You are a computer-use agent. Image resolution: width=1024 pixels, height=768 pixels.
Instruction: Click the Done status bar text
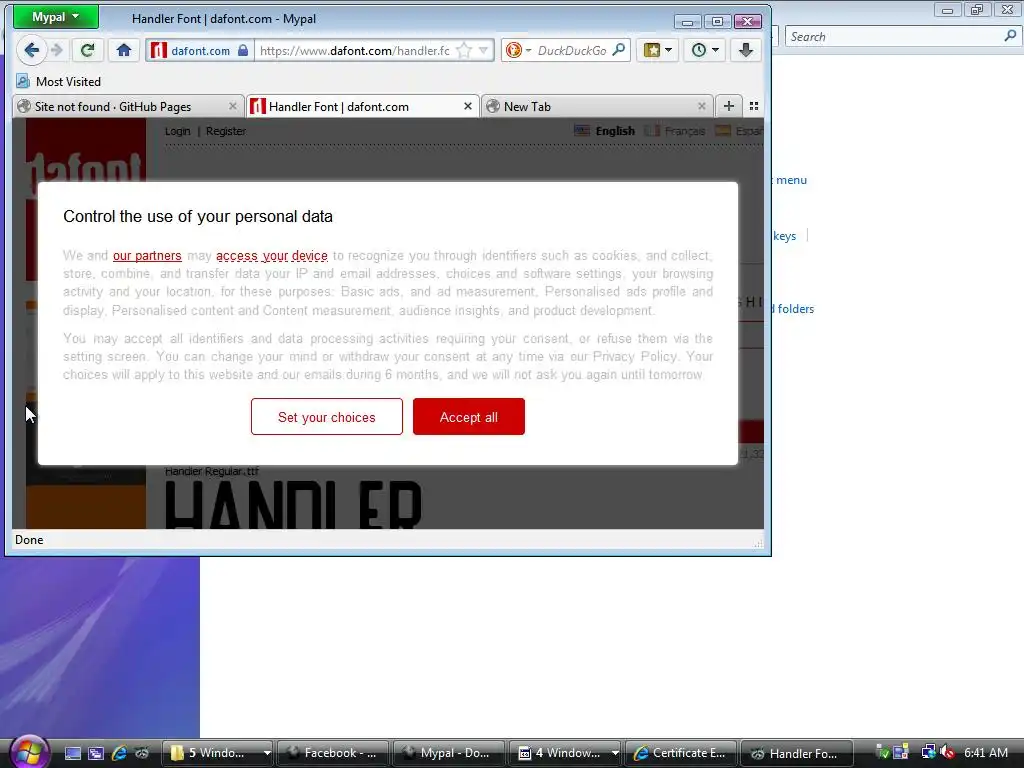[x=29, y=540]
